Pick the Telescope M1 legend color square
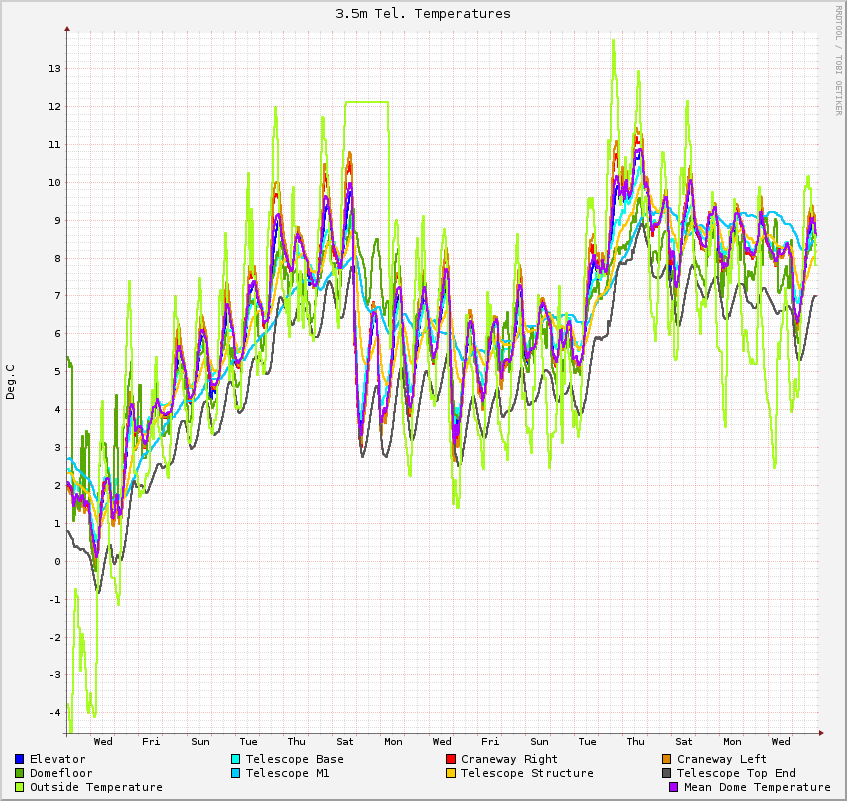 [x=235, y=773]
